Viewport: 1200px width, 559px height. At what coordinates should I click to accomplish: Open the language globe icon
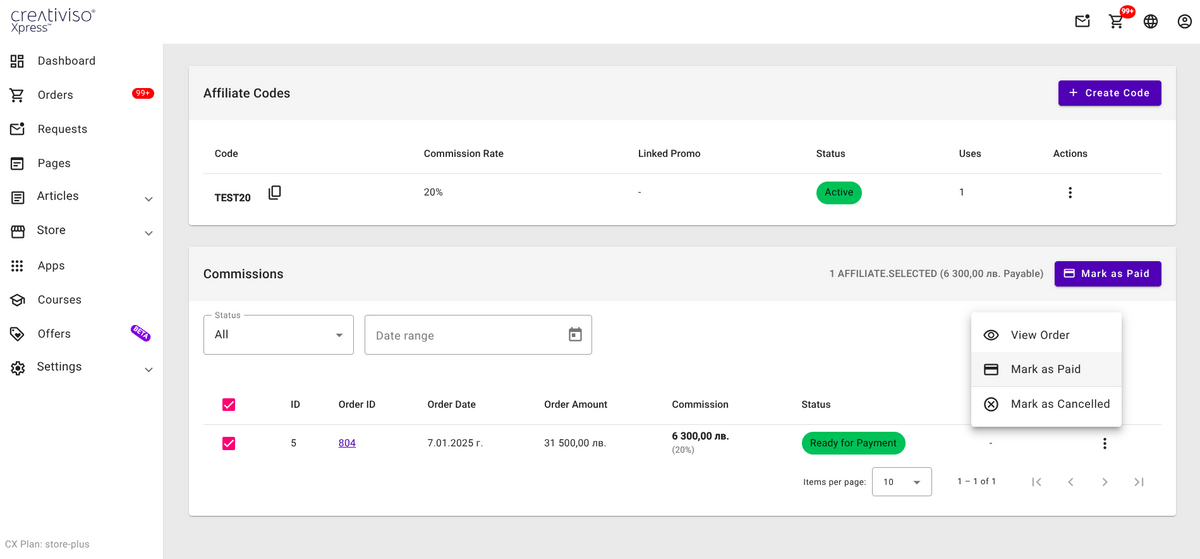point(1151,21)
